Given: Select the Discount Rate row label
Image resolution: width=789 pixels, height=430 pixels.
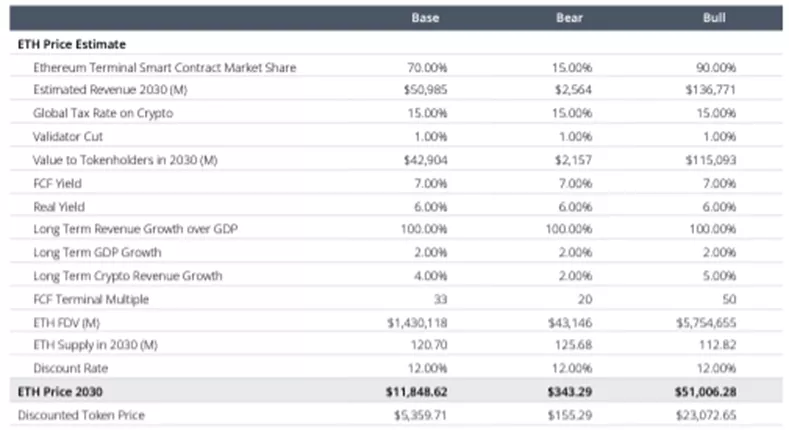Looking at the screenshot, I should [70, 367].
